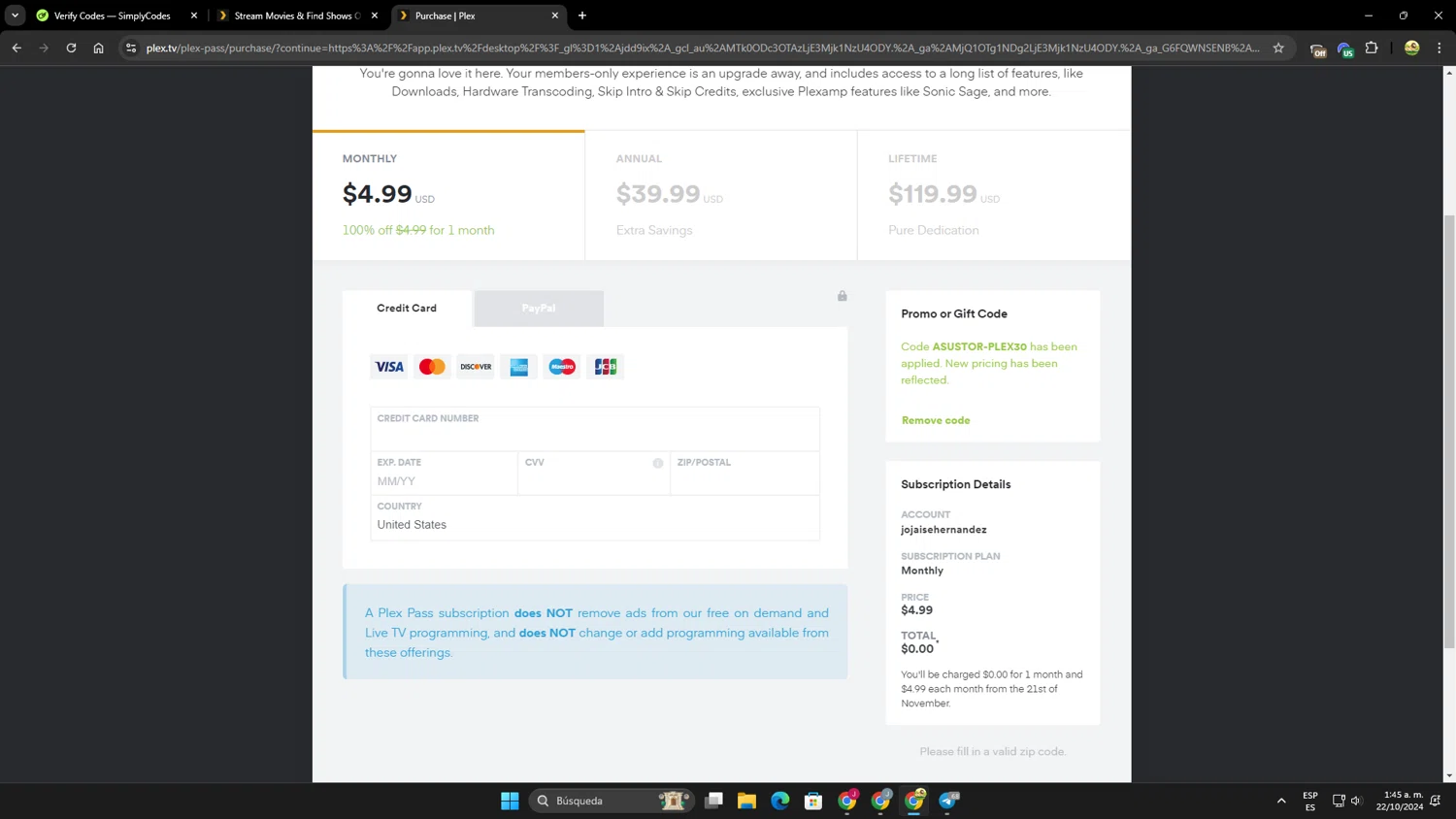Focus the Exp. Date MM/YY field
This screenshot has height=819, width=1456.
tap(445, 473)
